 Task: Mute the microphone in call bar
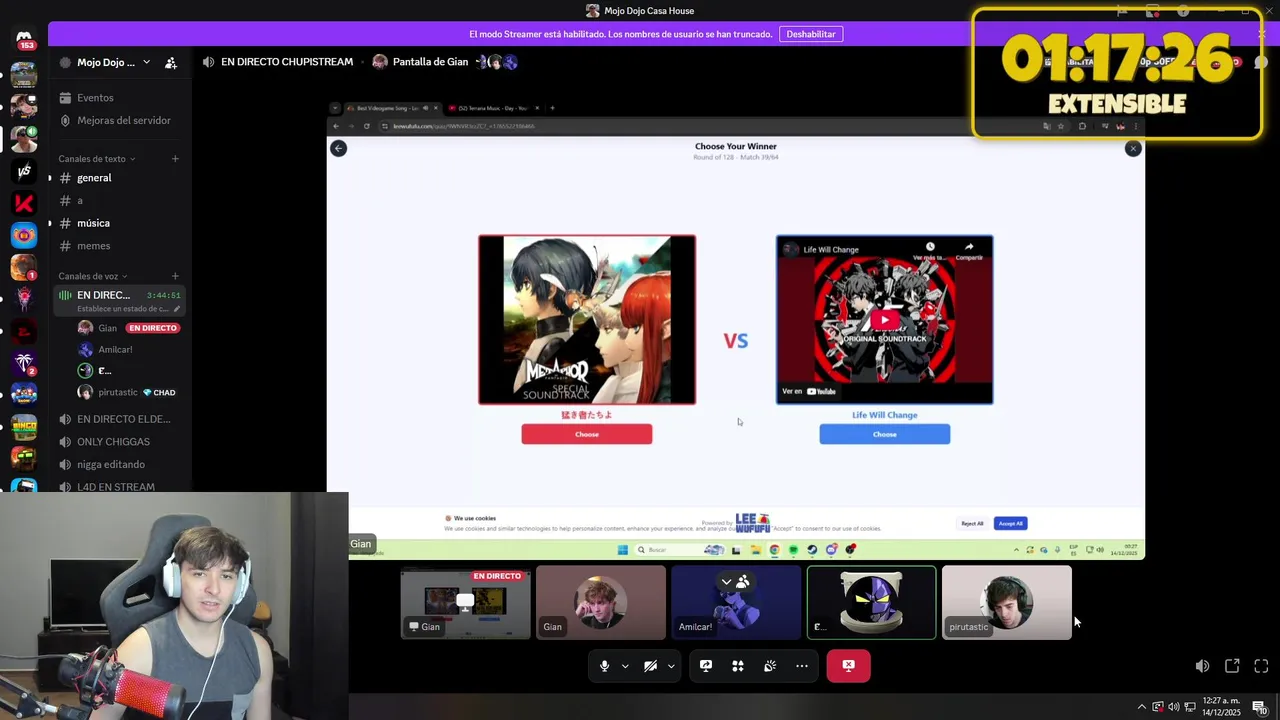tap(604, 666)
